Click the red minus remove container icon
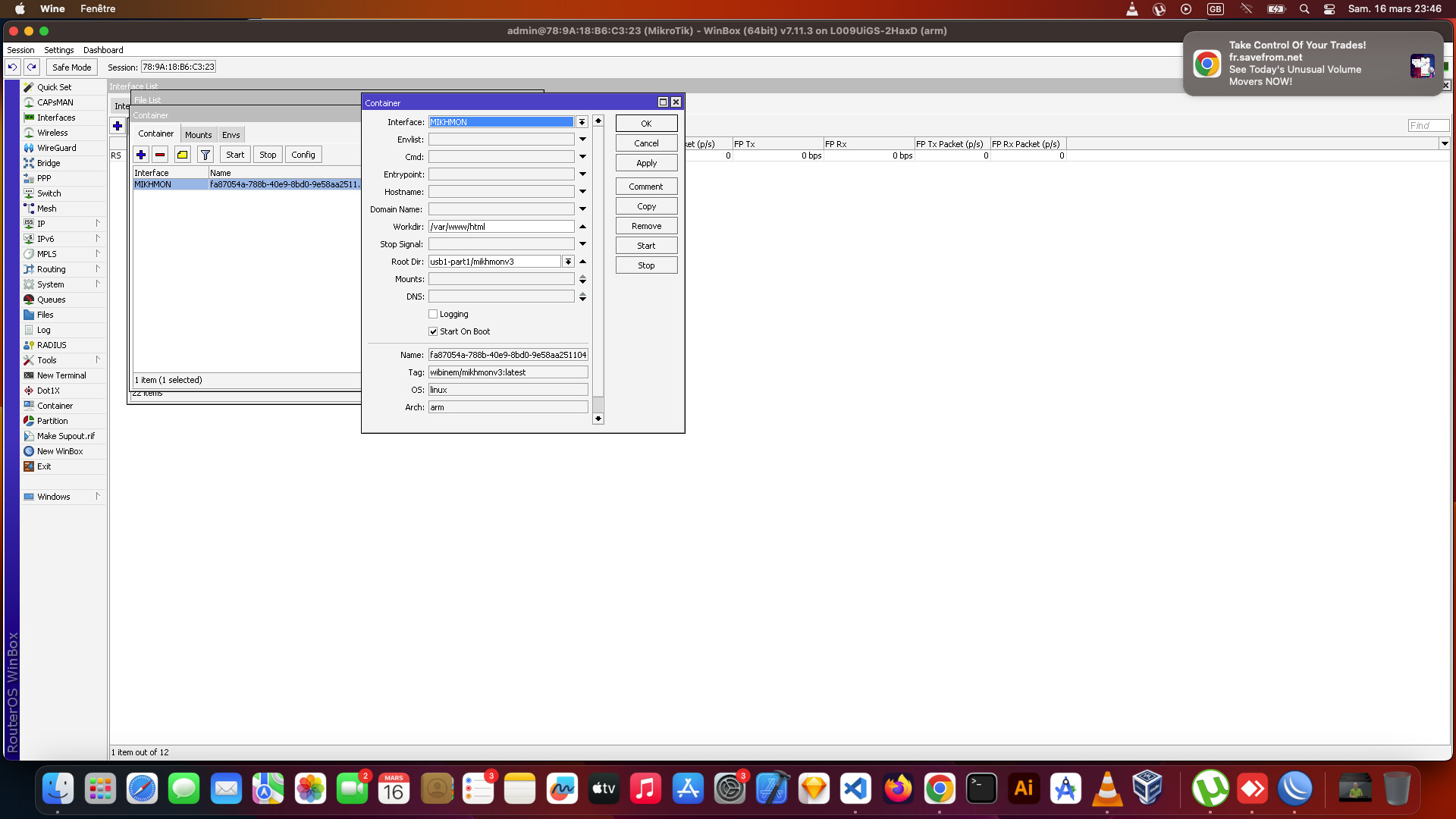This screenshot has width=1456, height=819. [x=160, y=155]
